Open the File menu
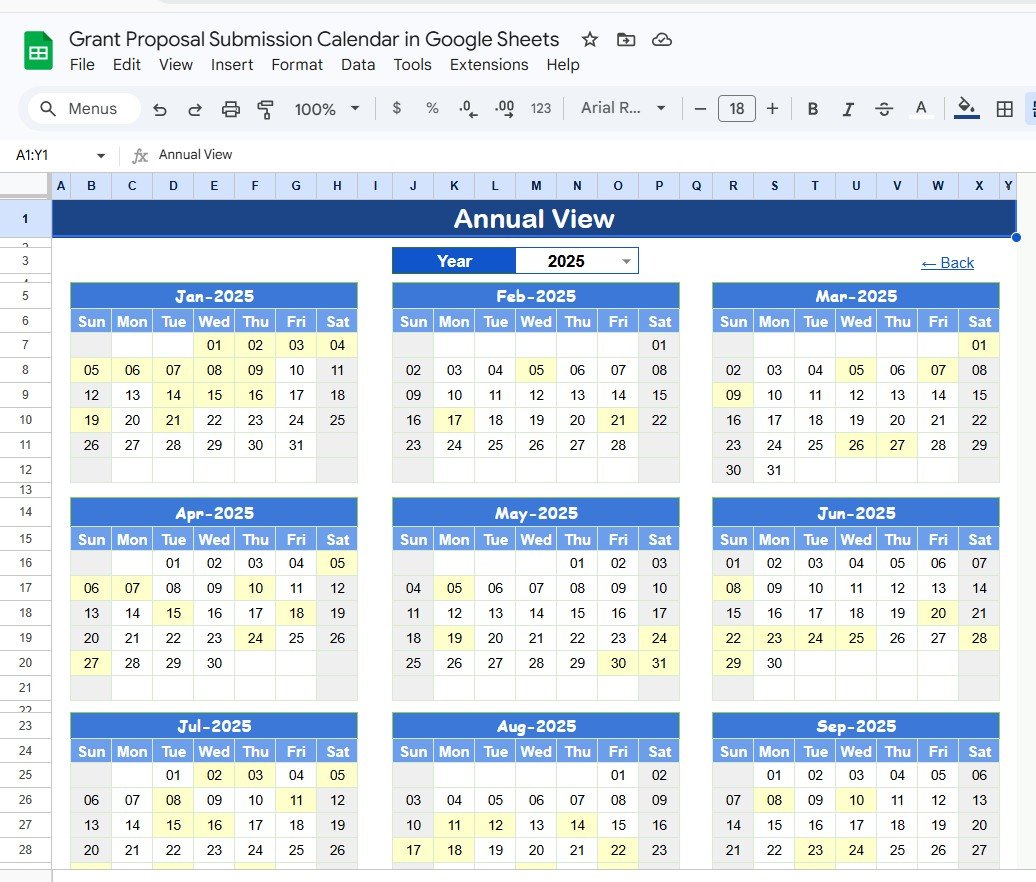 click(83, 65)
